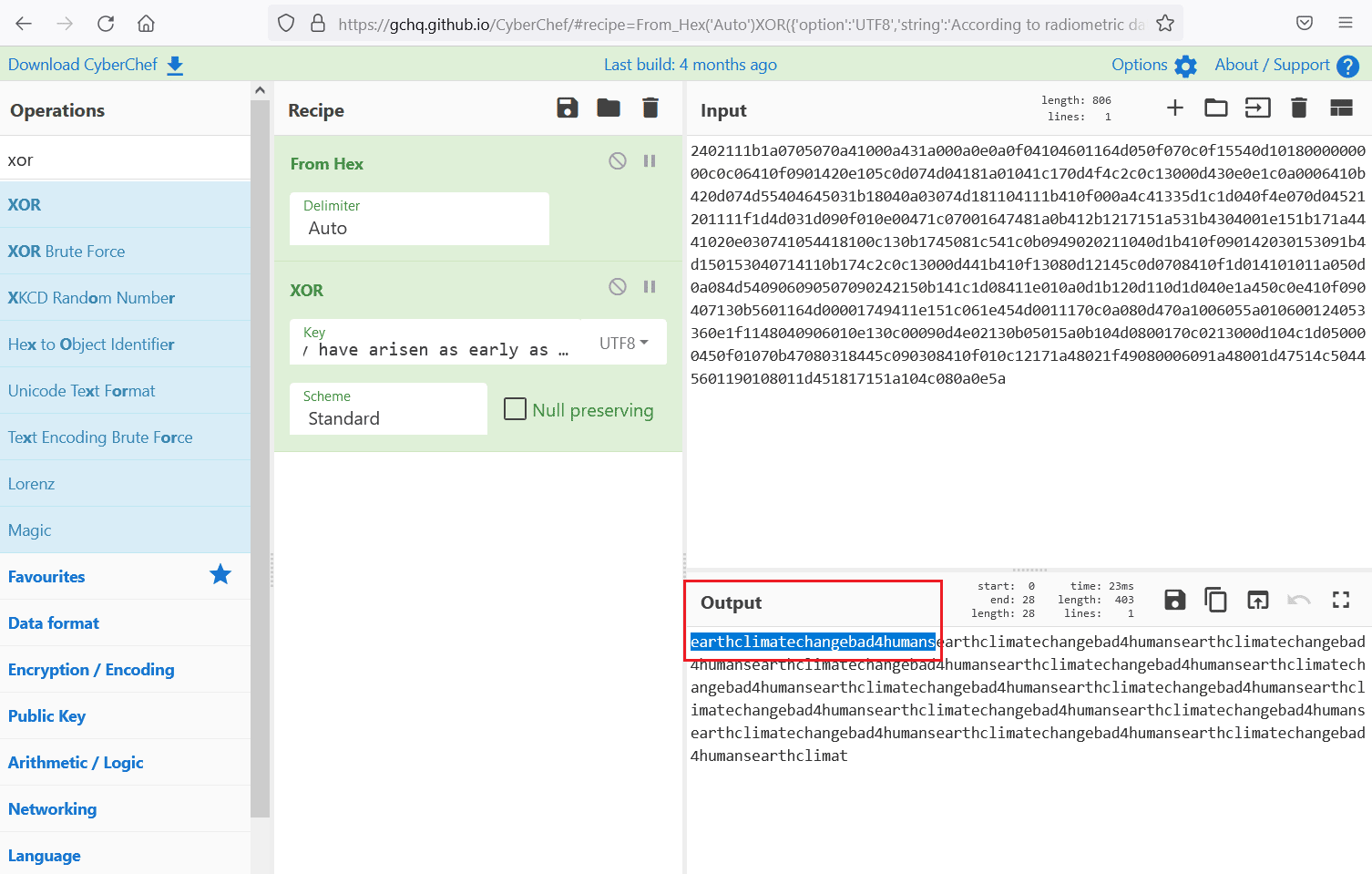This screenshot has width=1372, height=874.
Task: Enable Null preserving checkbox
Action: 516,409
